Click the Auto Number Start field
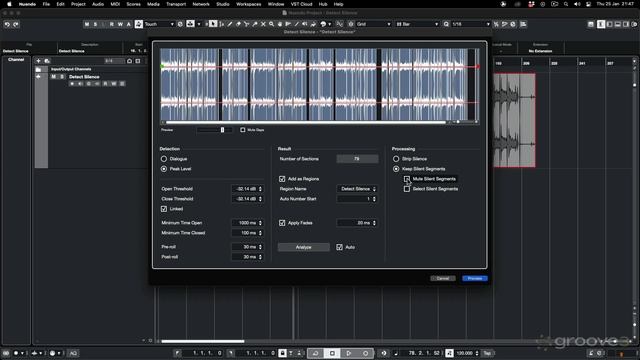The image size is (640, 360). pos(357,199)
